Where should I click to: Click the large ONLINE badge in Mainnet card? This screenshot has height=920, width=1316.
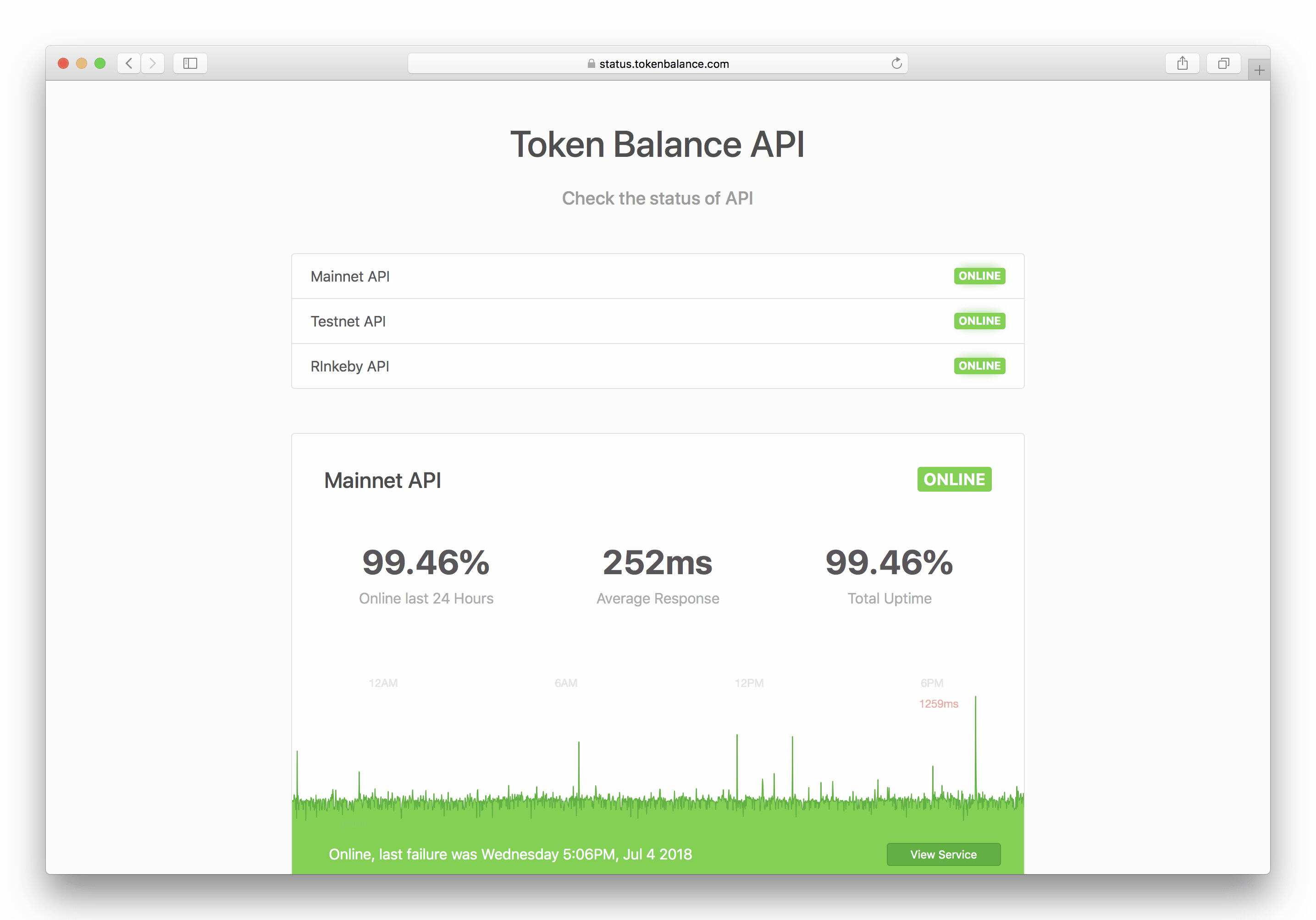pyautogui.click(x=954, y=479)
